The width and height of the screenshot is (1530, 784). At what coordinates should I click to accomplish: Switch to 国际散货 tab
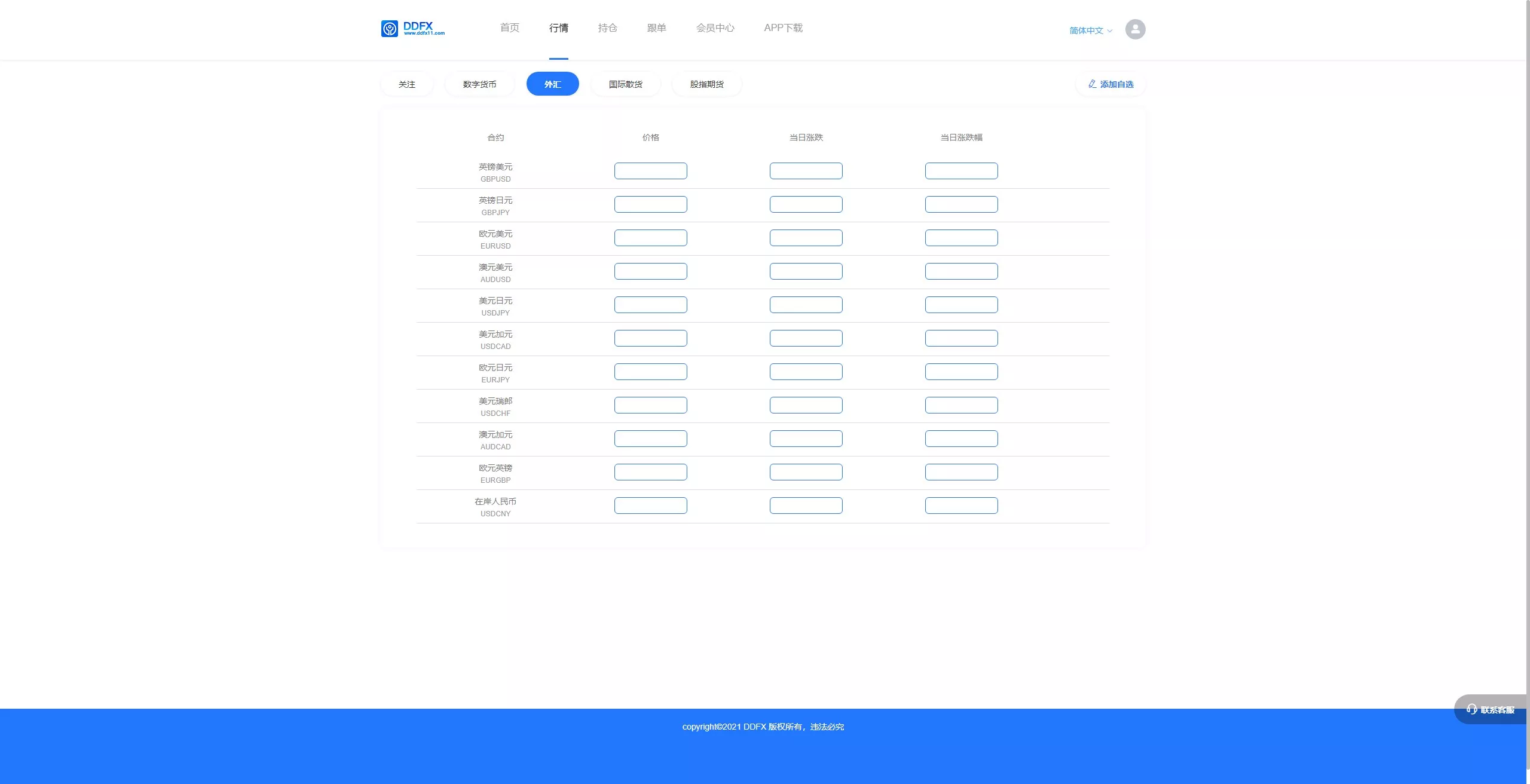[x=625, y=84]
